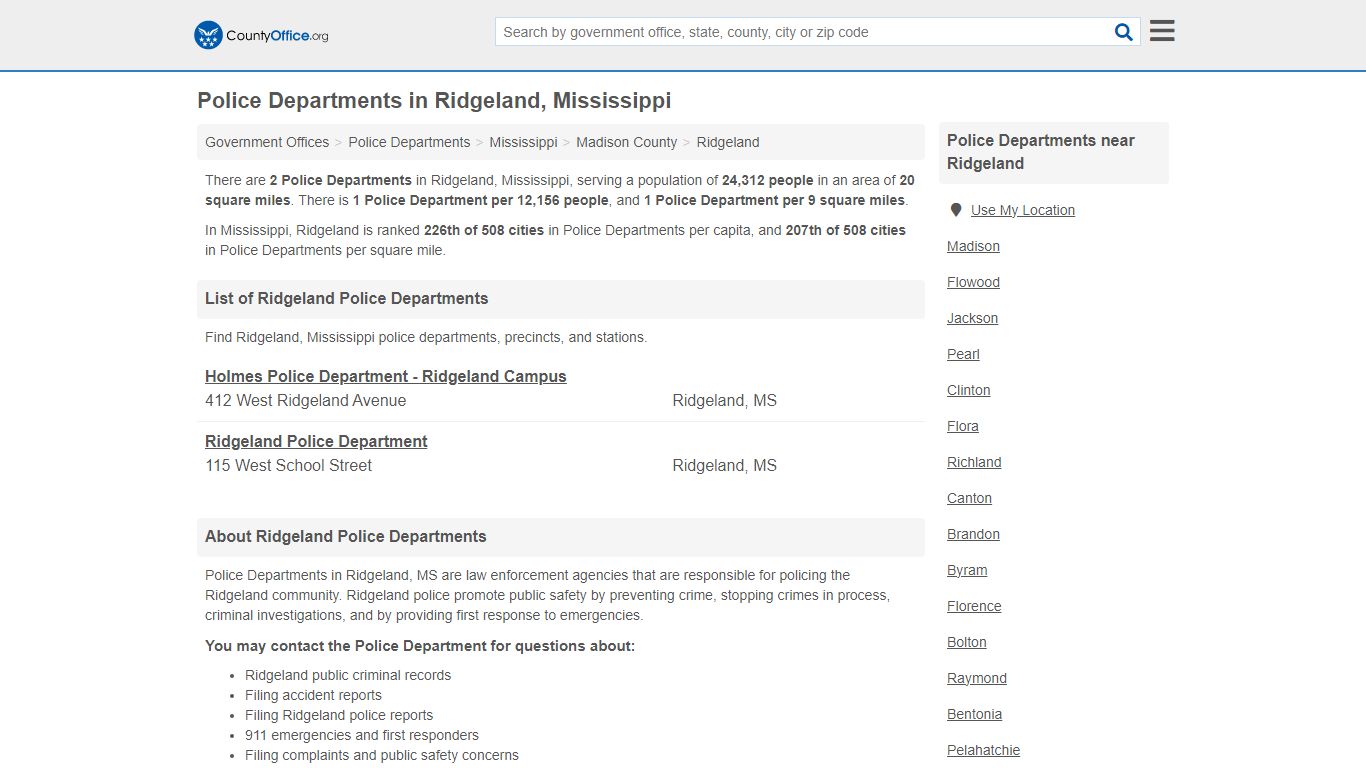Open Ridgeland Police Department listing
The image size is (1366, 768).
316,441
